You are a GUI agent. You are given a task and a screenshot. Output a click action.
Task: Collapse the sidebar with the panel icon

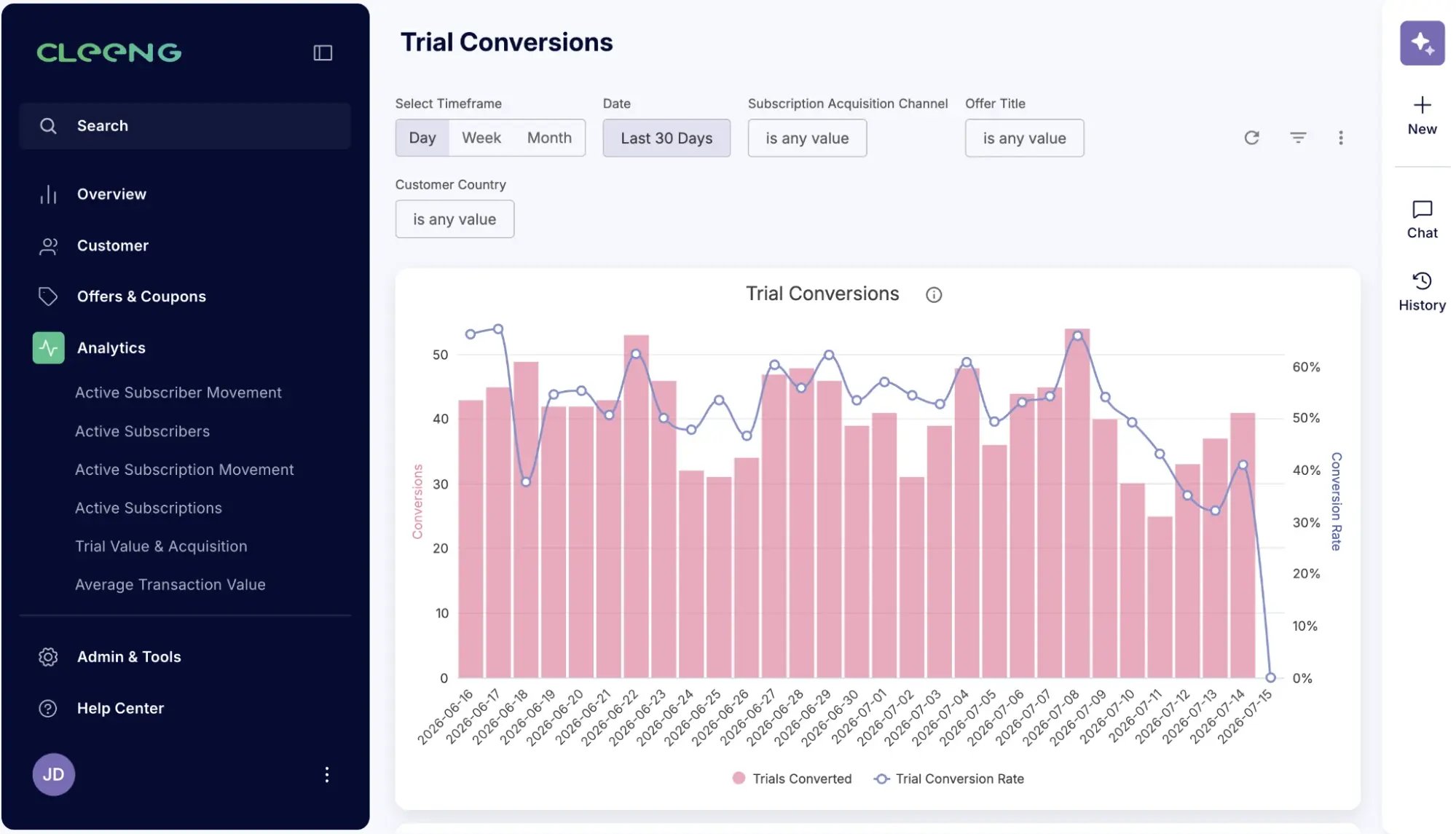tap(323, 52)
